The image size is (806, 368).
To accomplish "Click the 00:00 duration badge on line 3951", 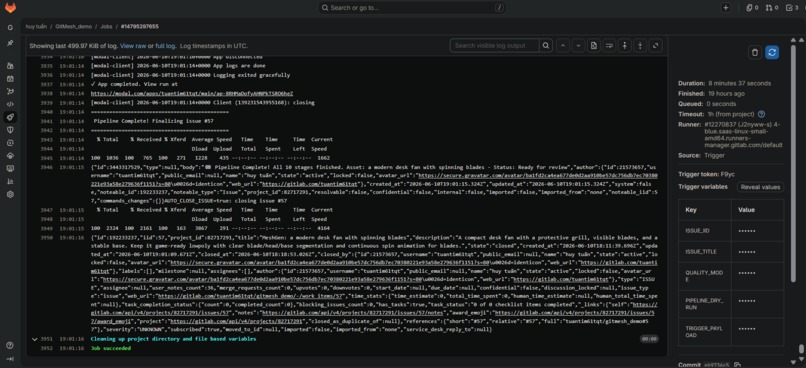I will [649, 339].
